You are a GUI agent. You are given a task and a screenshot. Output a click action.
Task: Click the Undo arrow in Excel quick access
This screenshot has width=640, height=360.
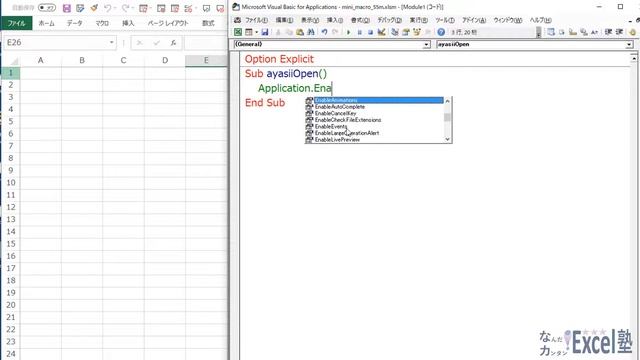pos(107,8)
